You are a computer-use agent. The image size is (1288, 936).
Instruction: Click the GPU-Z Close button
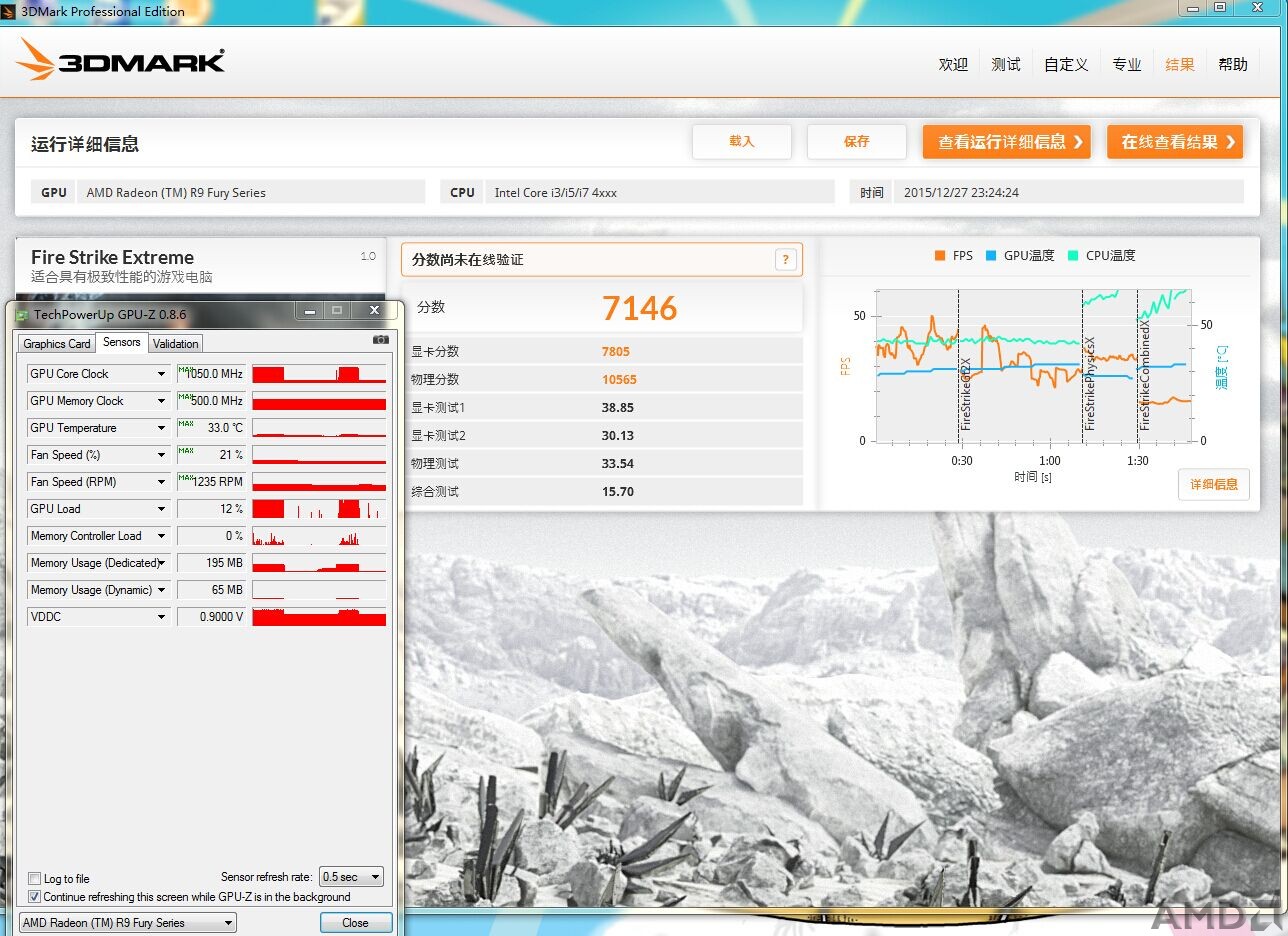click(355, 923)
